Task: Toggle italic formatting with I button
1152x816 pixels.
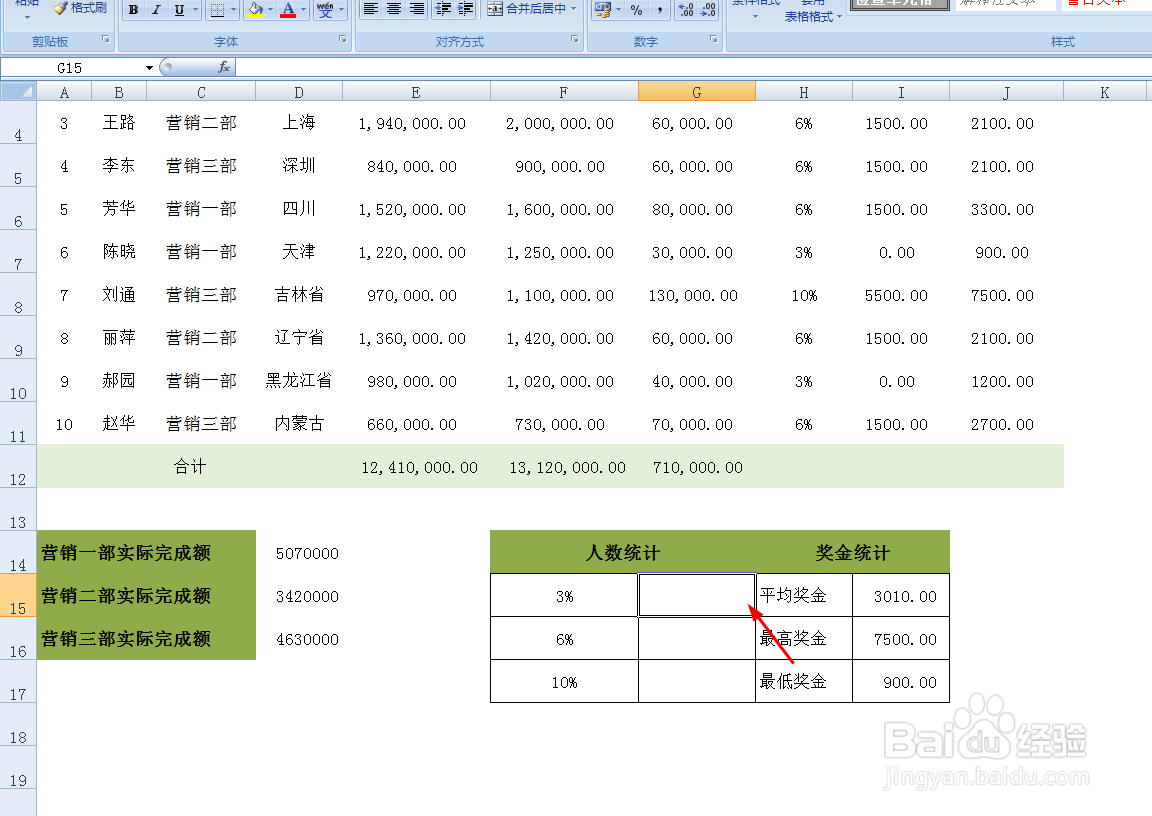Action: pos(156,10)
